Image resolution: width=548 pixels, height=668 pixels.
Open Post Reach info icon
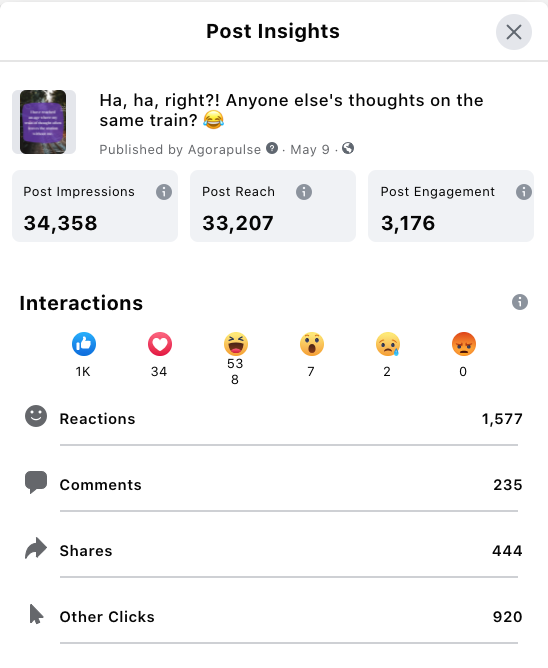(x=304, y=192)
